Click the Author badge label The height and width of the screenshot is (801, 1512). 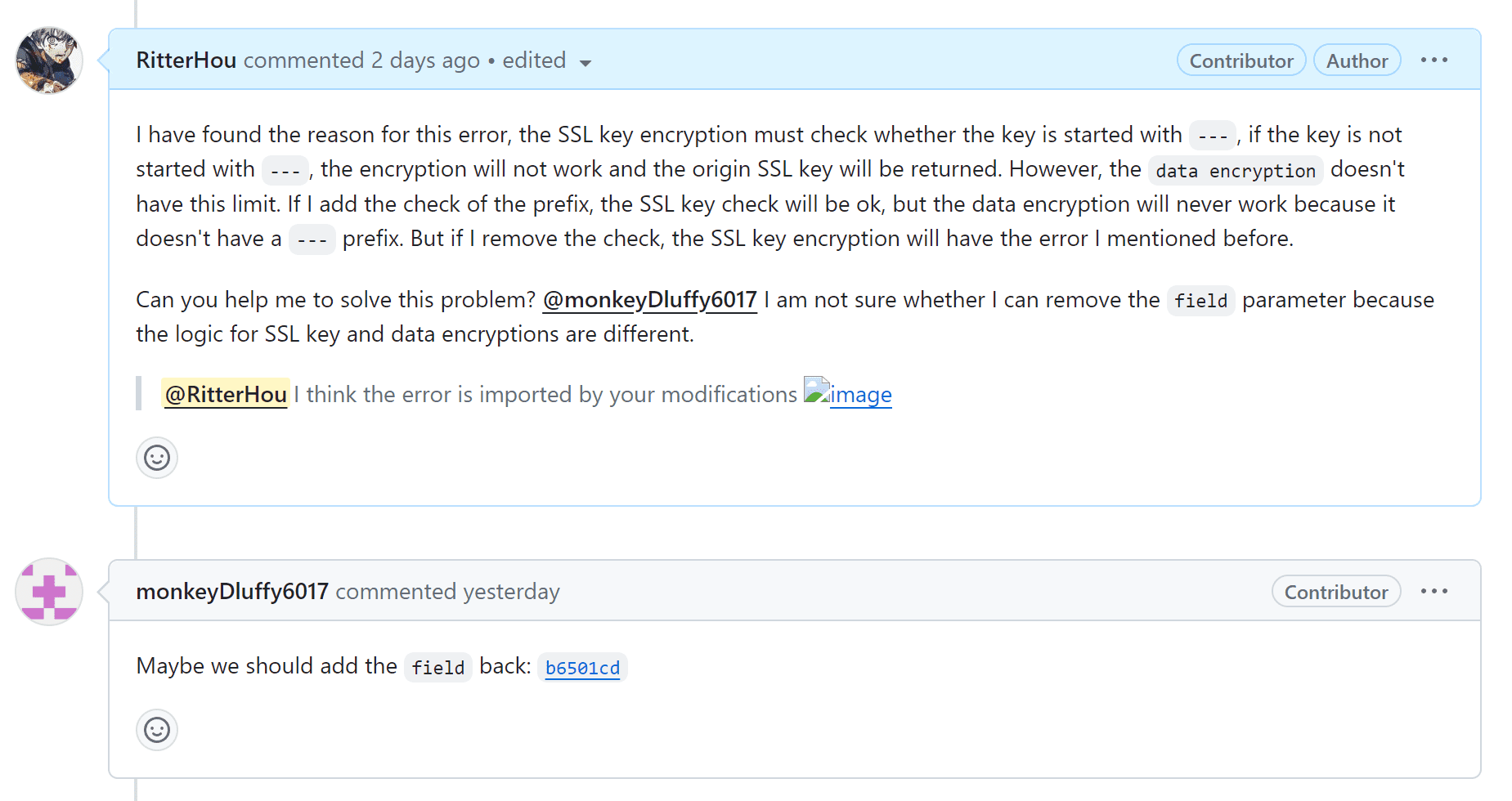1357,60
